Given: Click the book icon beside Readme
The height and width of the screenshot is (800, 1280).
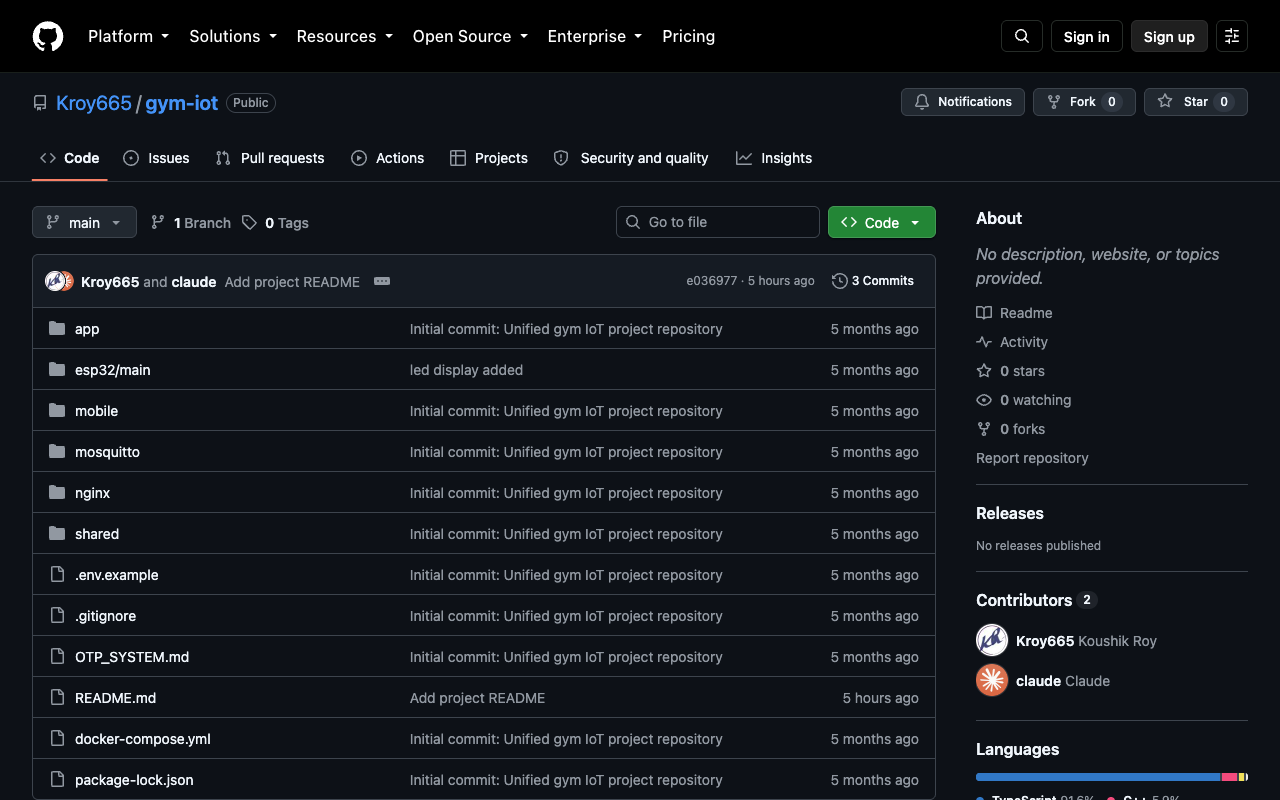Looking at the screenshot, I should point(984,313).
